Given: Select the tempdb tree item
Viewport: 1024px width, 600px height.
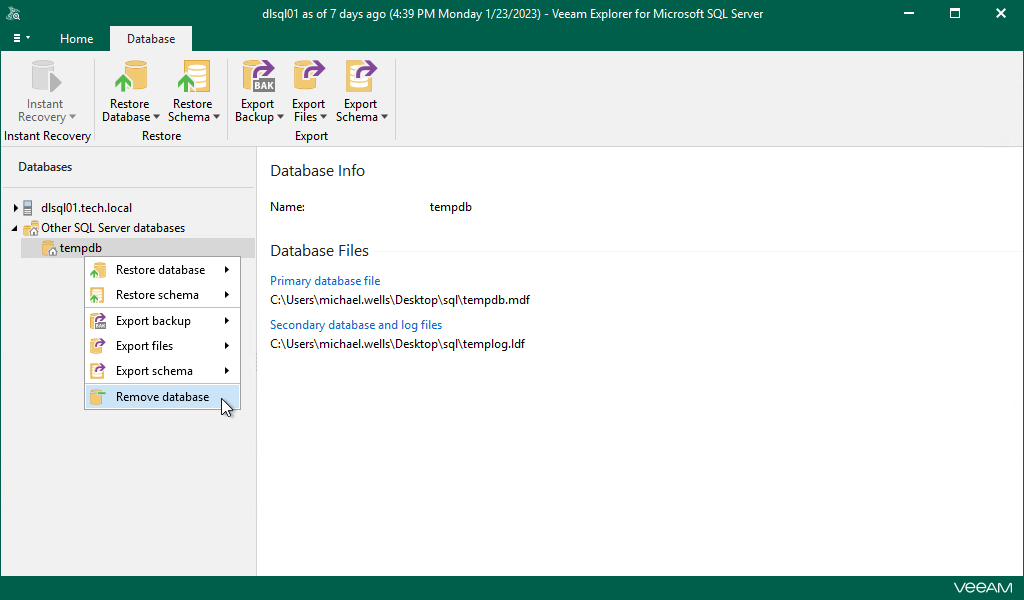Looking at the screenshot, I should coord(137,248).
